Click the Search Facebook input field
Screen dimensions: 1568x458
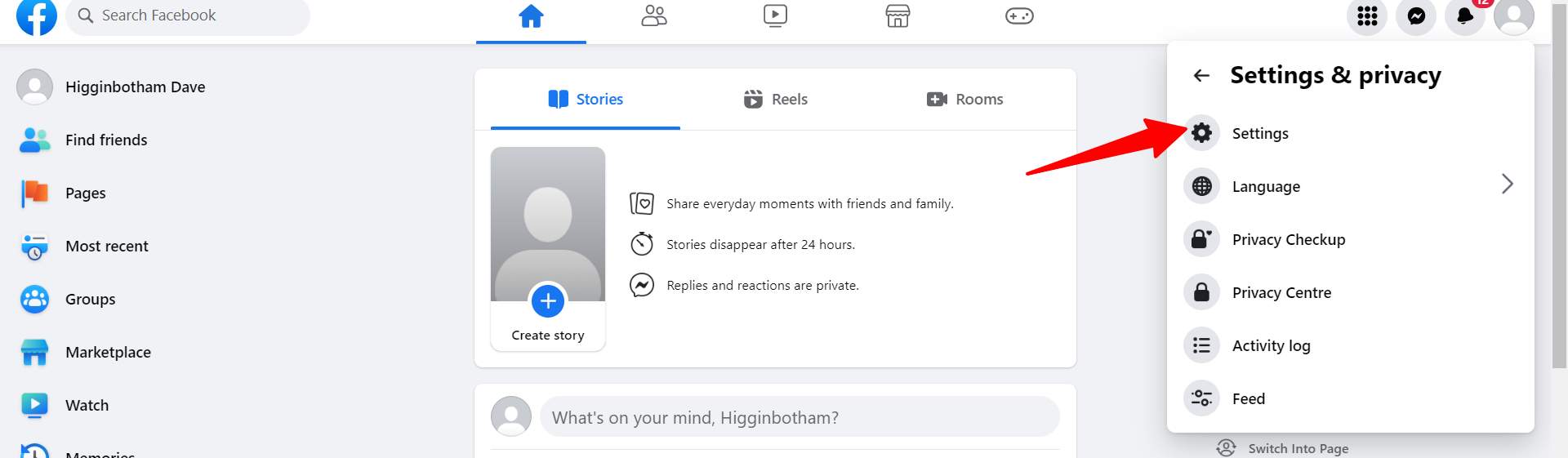coord(196,16)
